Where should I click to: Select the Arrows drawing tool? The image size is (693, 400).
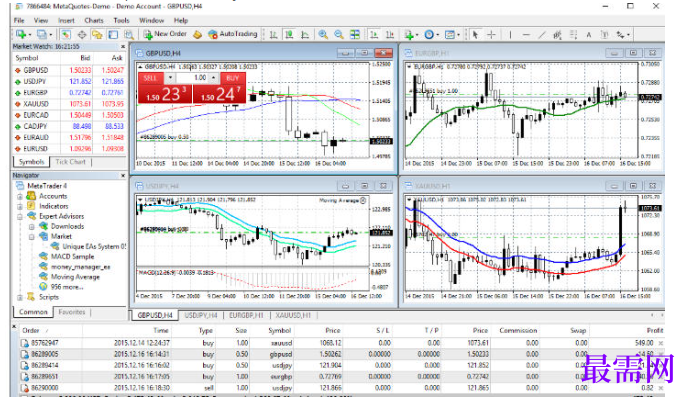click(x=621, y=34)
